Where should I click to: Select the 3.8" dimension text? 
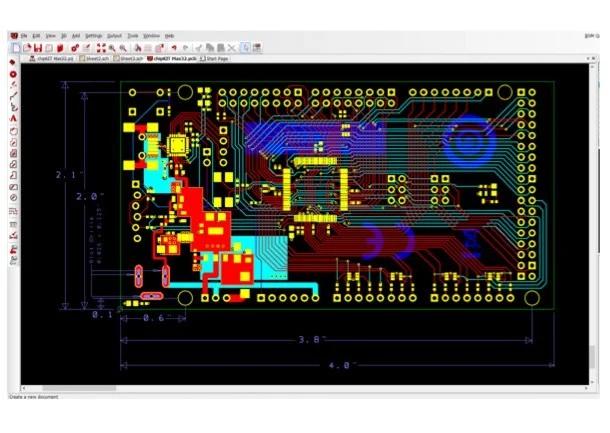312,340
